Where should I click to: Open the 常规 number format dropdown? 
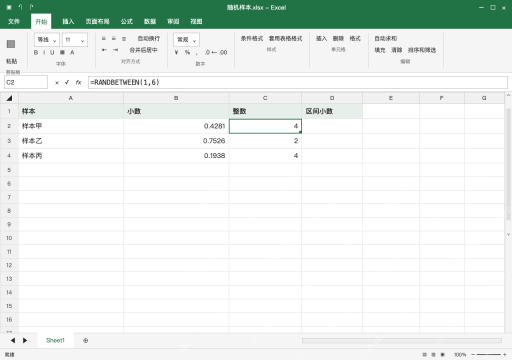[186, 40]
